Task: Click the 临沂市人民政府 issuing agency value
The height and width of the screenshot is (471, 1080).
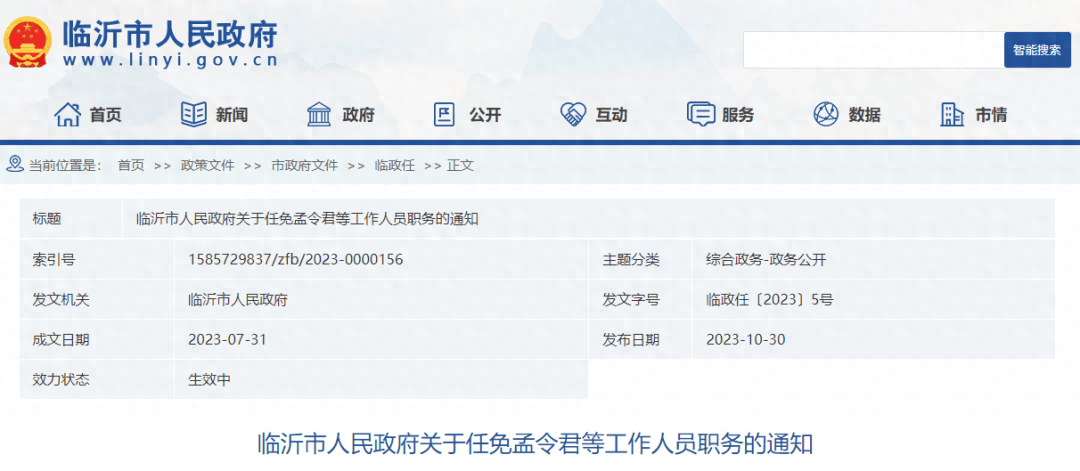Action: (x=238, y=299)
